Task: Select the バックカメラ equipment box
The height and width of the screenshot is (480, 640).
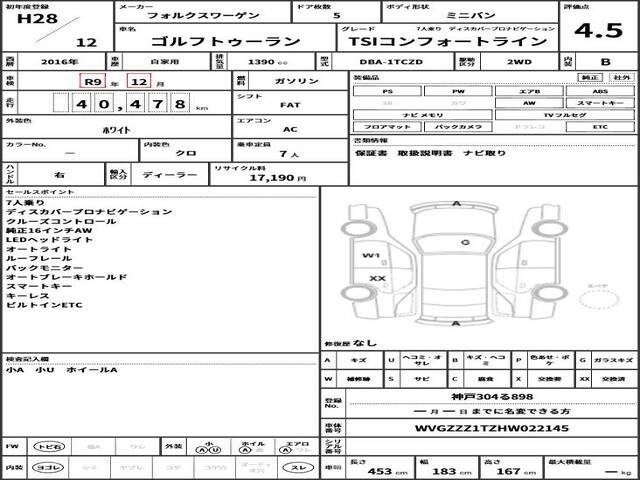Action: 458,127
